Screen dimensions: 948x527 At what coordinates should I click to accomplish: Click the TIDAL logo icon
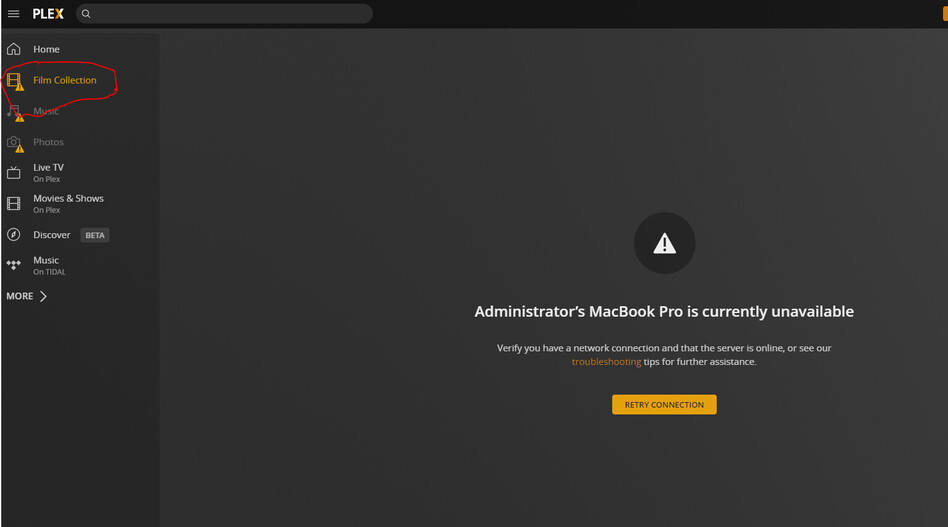point(14,265)
